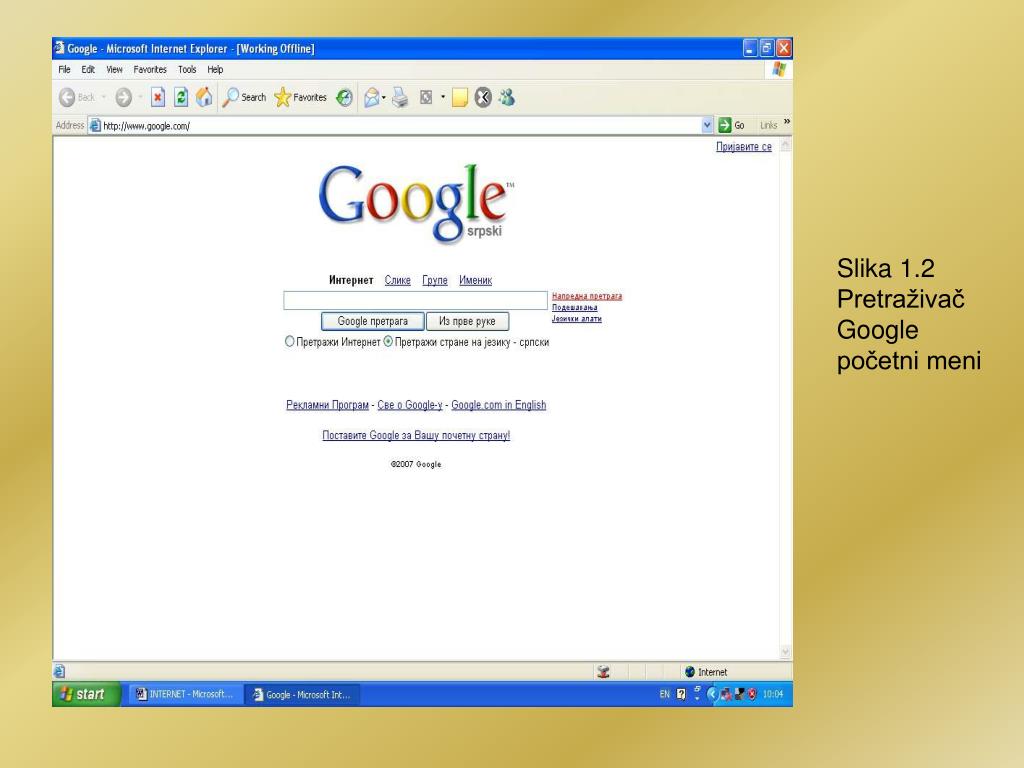The image size is (1024, 768).
Task: Expand the Forward button history dropdown
Action: tap(140, 97)
